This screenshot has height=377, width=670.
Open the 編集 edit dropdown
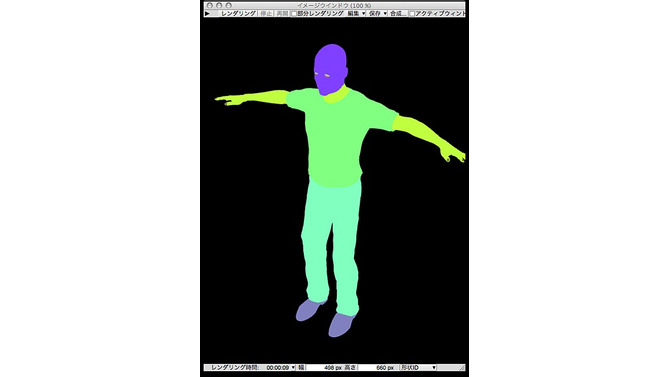[x=356, y=14]
